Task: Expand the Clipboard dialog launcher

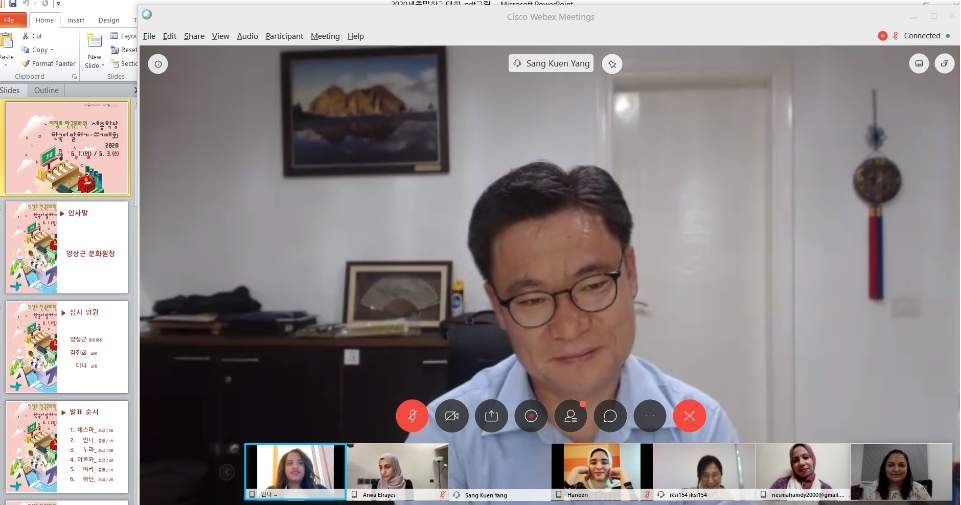Action: (75, 76)
